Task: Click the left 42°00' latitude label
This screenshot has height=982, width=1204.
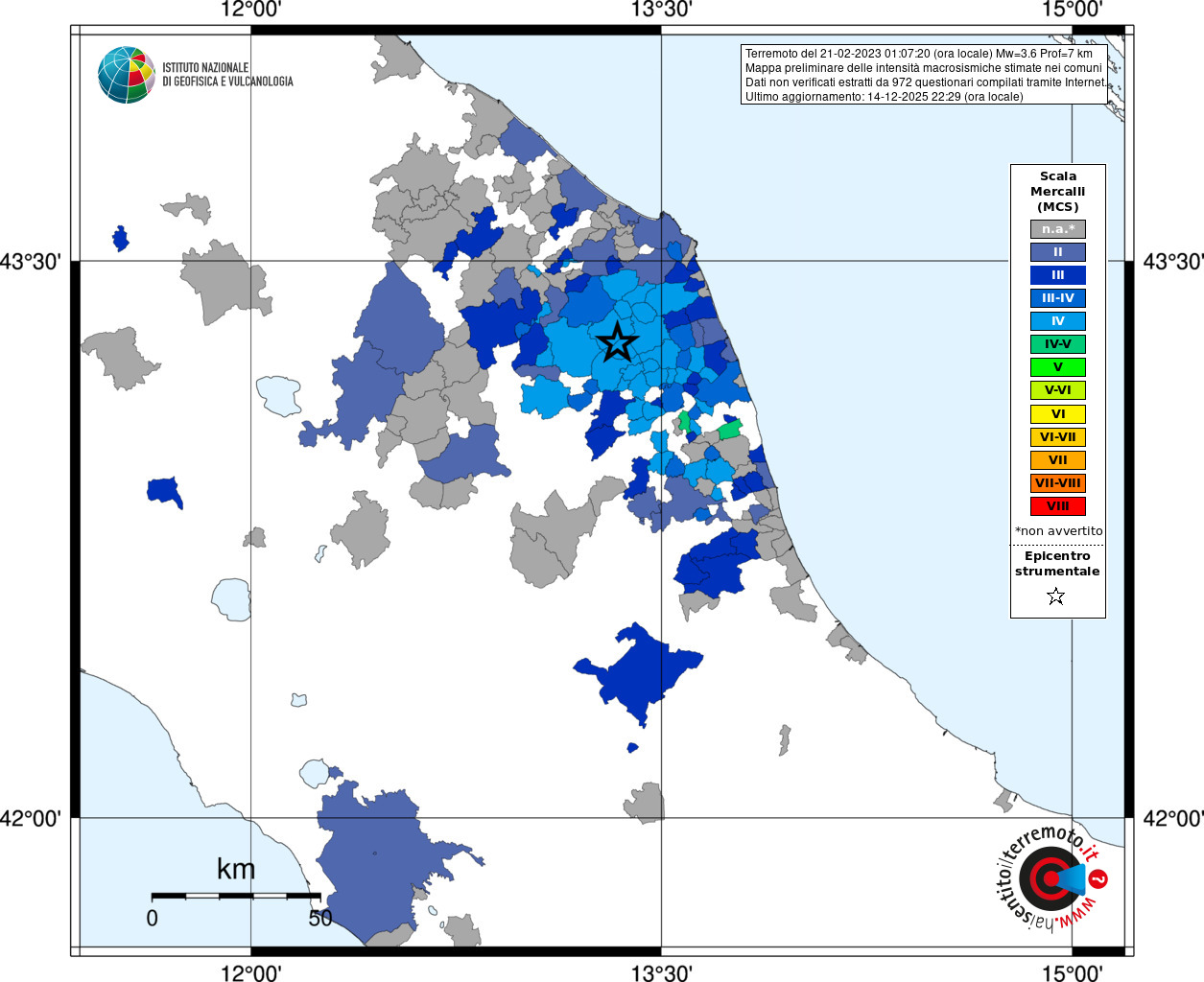Action: coord(31,818)
